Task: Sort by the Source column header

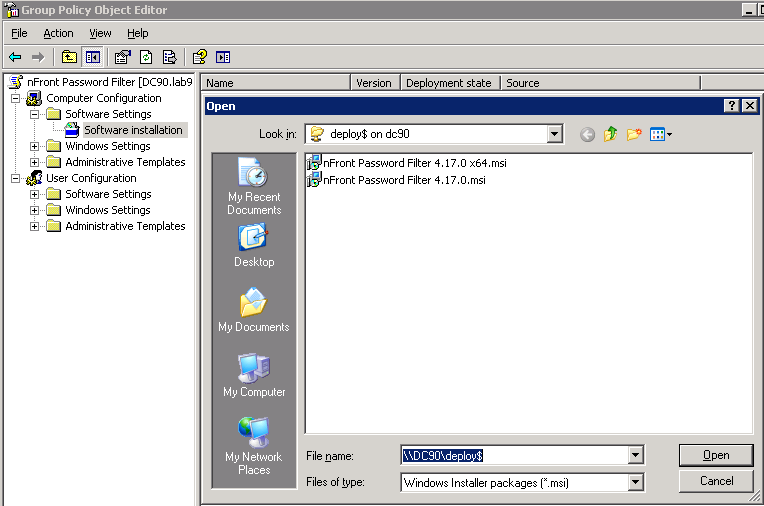Action: (601, 83)
